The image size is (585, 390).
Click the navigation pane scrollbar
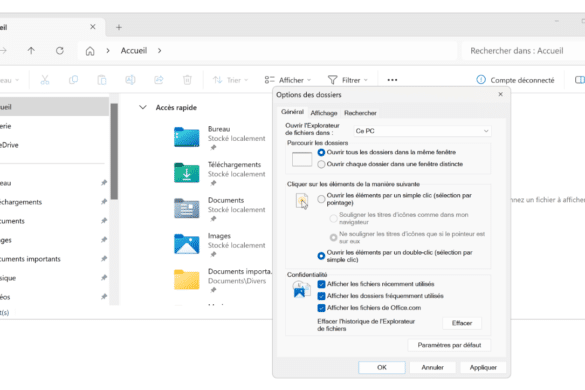click(x=114, y=152)
